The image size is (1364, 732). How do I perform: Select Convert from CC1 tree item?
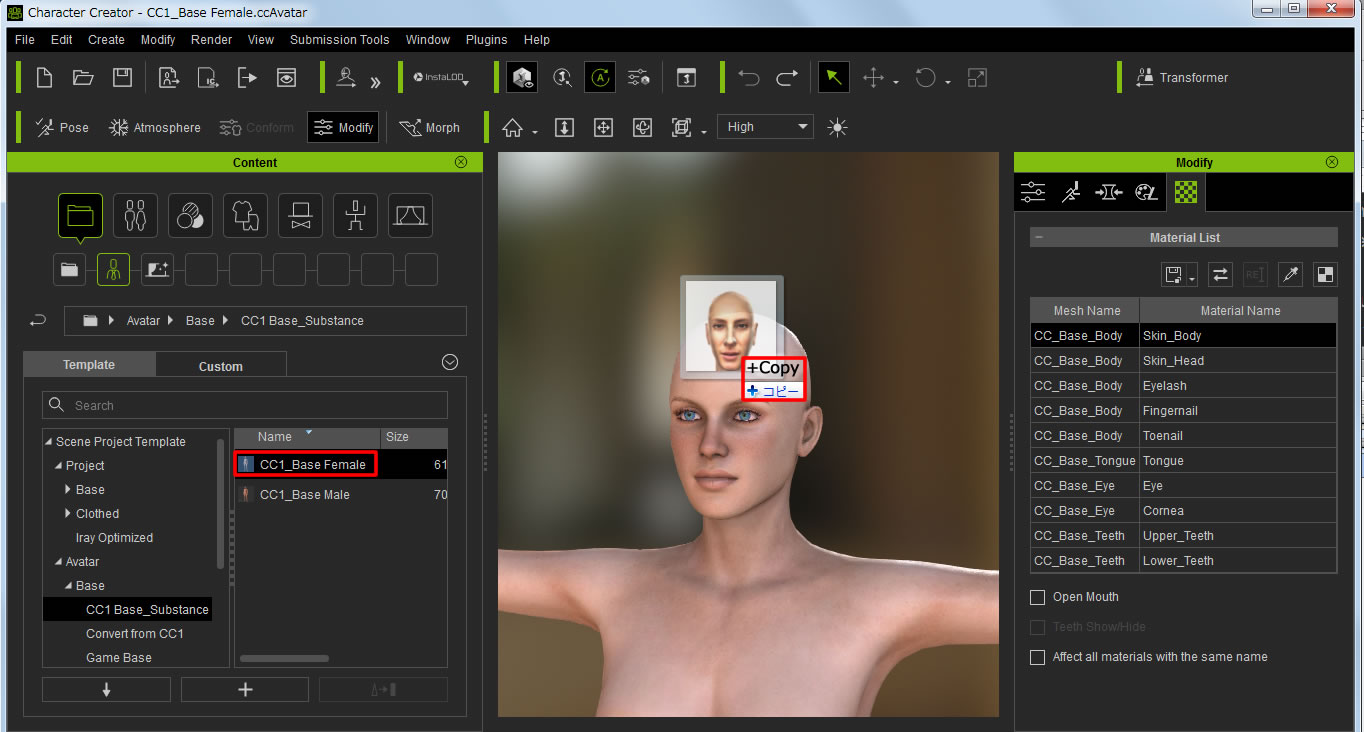tap(135, 634)
